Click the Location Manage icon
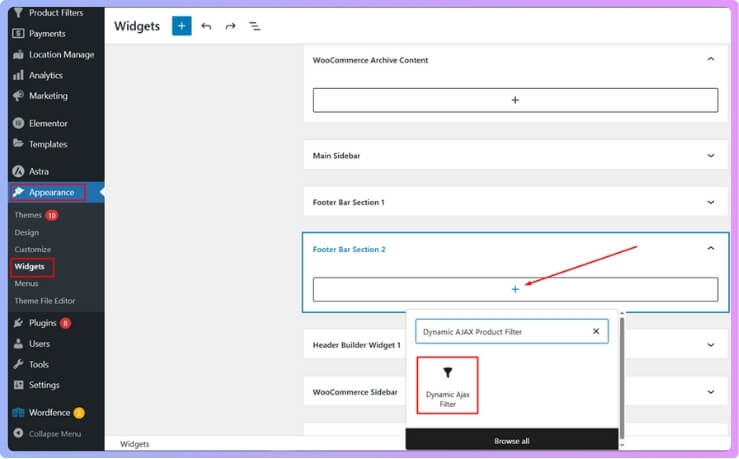Viewport: 739px width, 459px height. 18,55
